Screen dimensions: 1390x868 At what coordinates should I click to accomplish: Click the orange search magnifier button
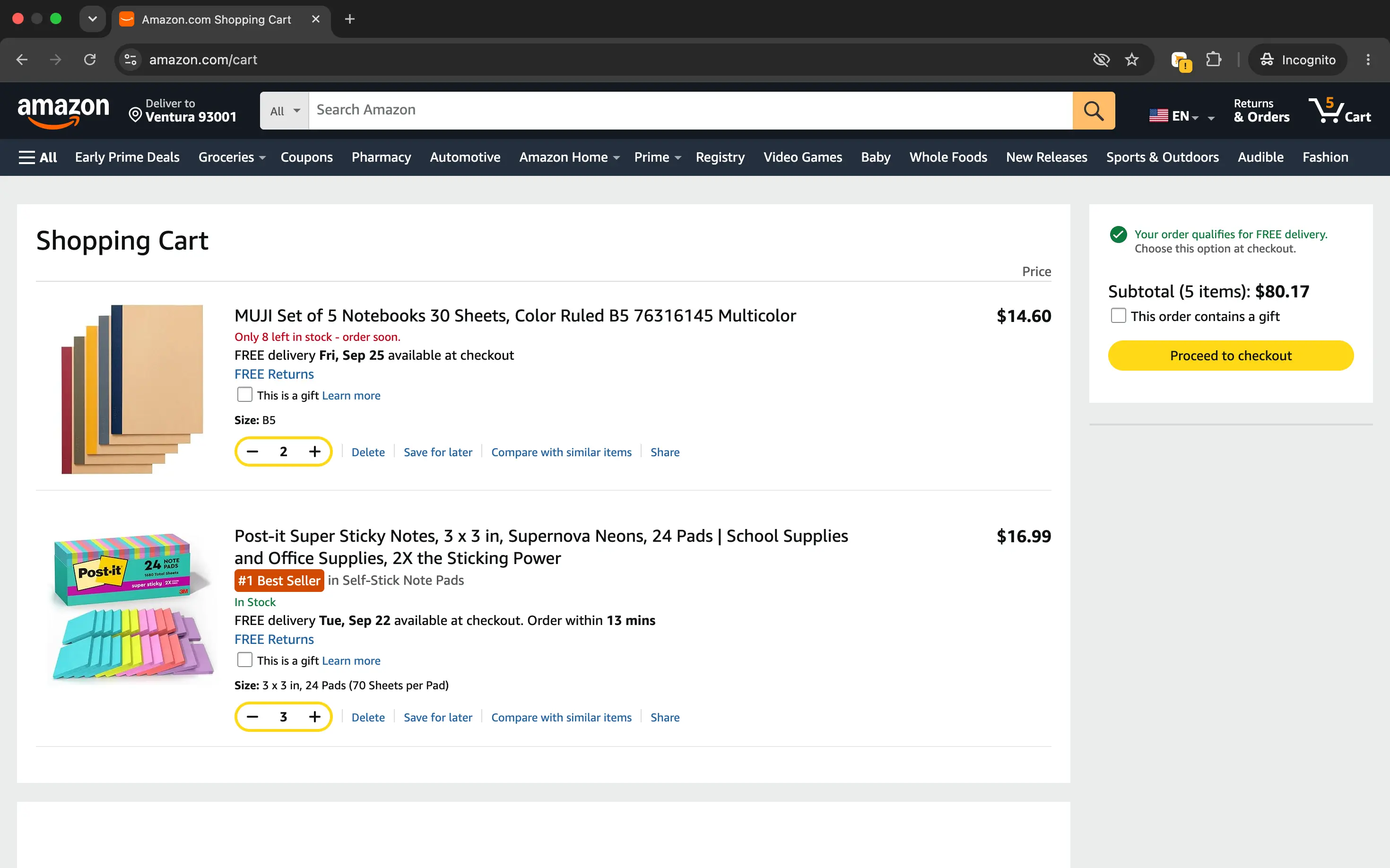tap(1093, 110)
